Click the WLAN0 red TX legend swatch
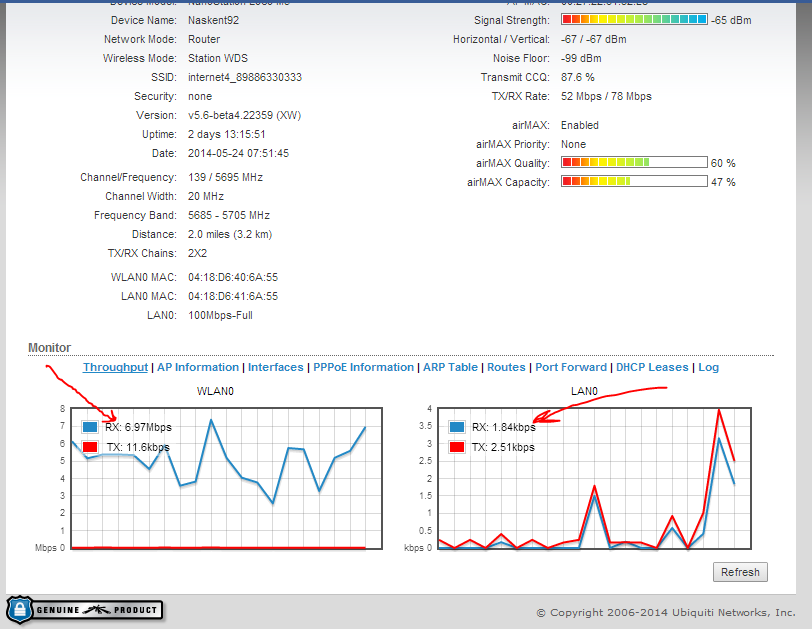This screenshot has width=812, height=629. pyautogui.click(x=90, y=447)
